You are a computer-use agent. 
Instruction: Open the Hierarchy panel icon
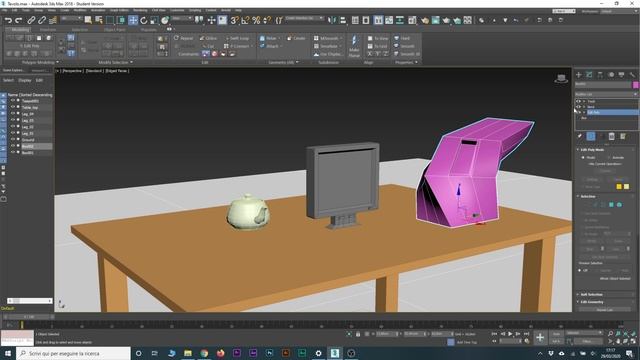[x=600, y=75]
